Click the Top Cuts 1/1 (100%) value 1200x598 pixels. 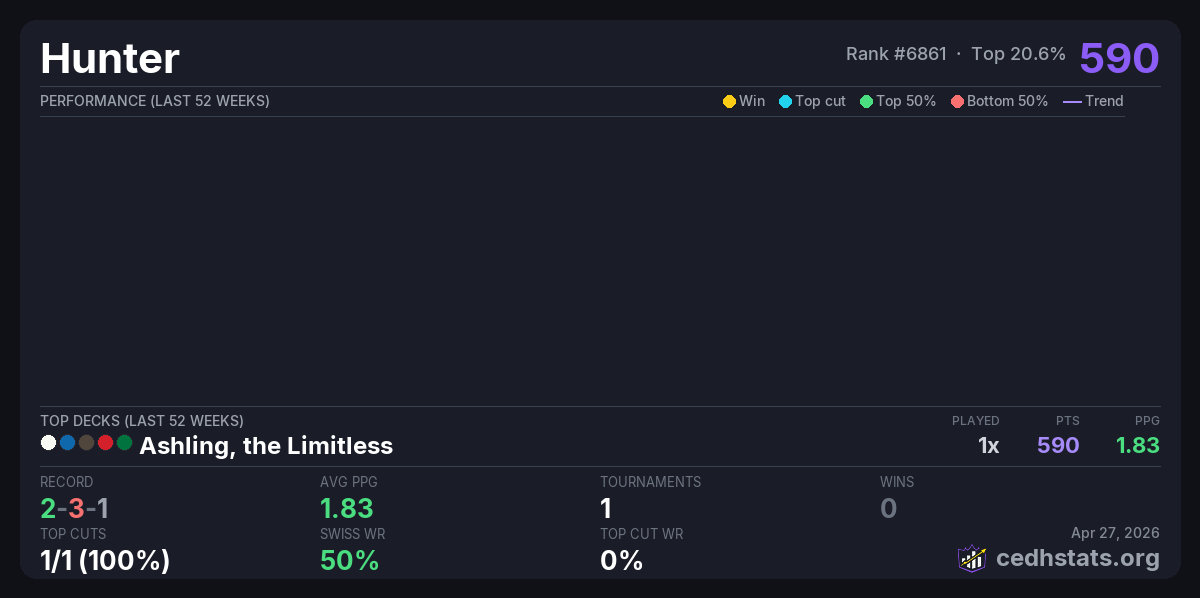coord(105,560)
